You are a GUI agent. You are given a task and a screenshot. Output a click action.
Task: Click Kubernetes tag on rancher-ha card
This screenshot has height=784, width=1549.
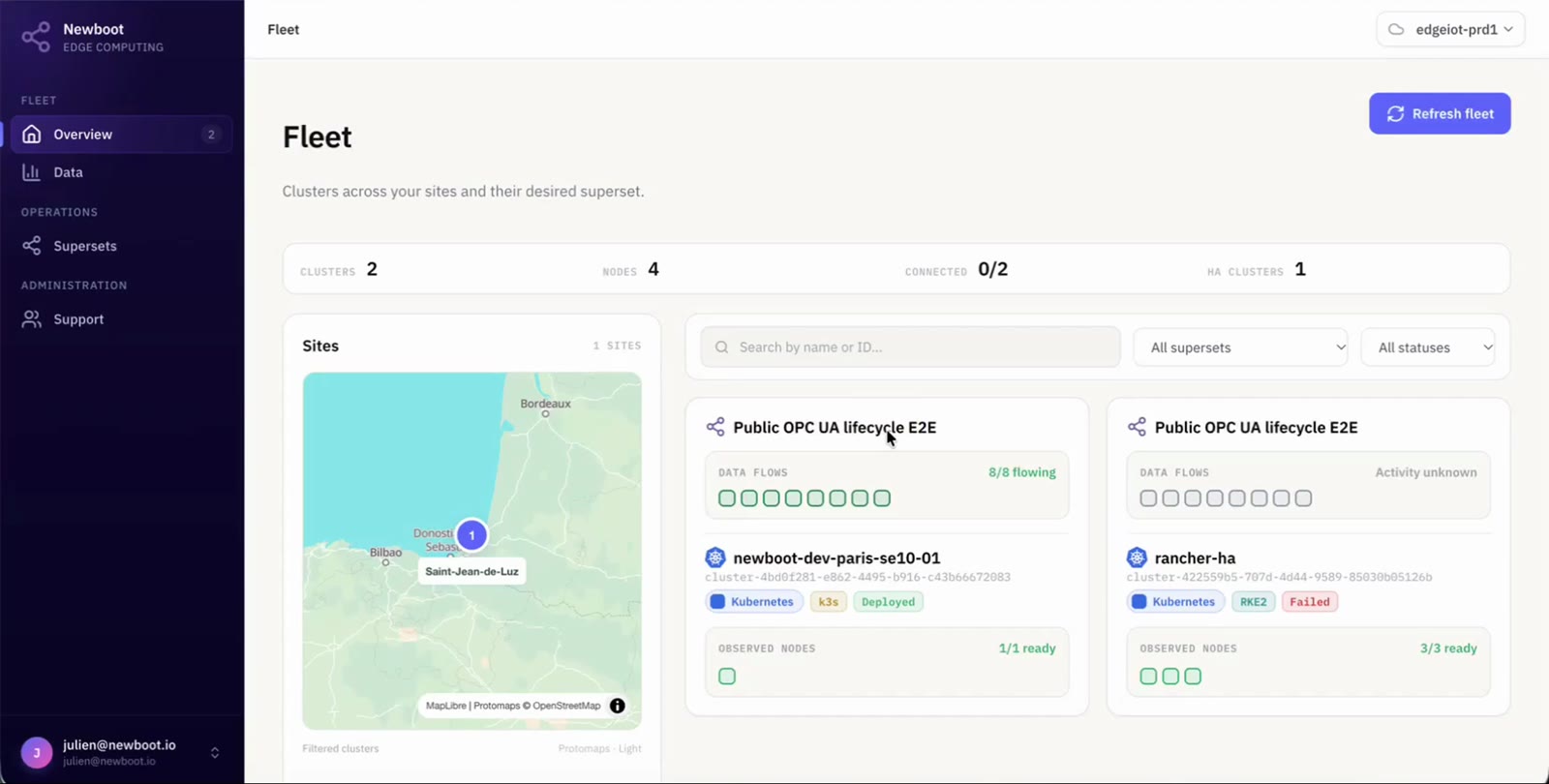[x=1175, y=602]
